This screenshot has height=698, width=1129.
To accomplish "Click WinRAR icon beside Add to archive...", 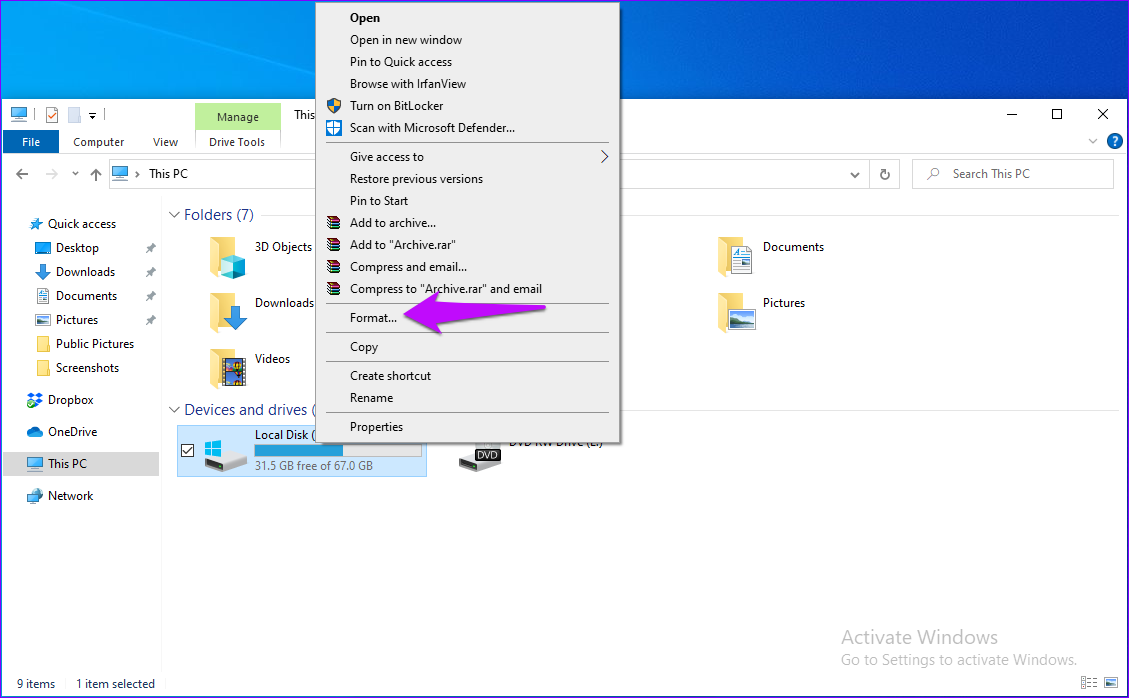I will [x=333, y=223].
